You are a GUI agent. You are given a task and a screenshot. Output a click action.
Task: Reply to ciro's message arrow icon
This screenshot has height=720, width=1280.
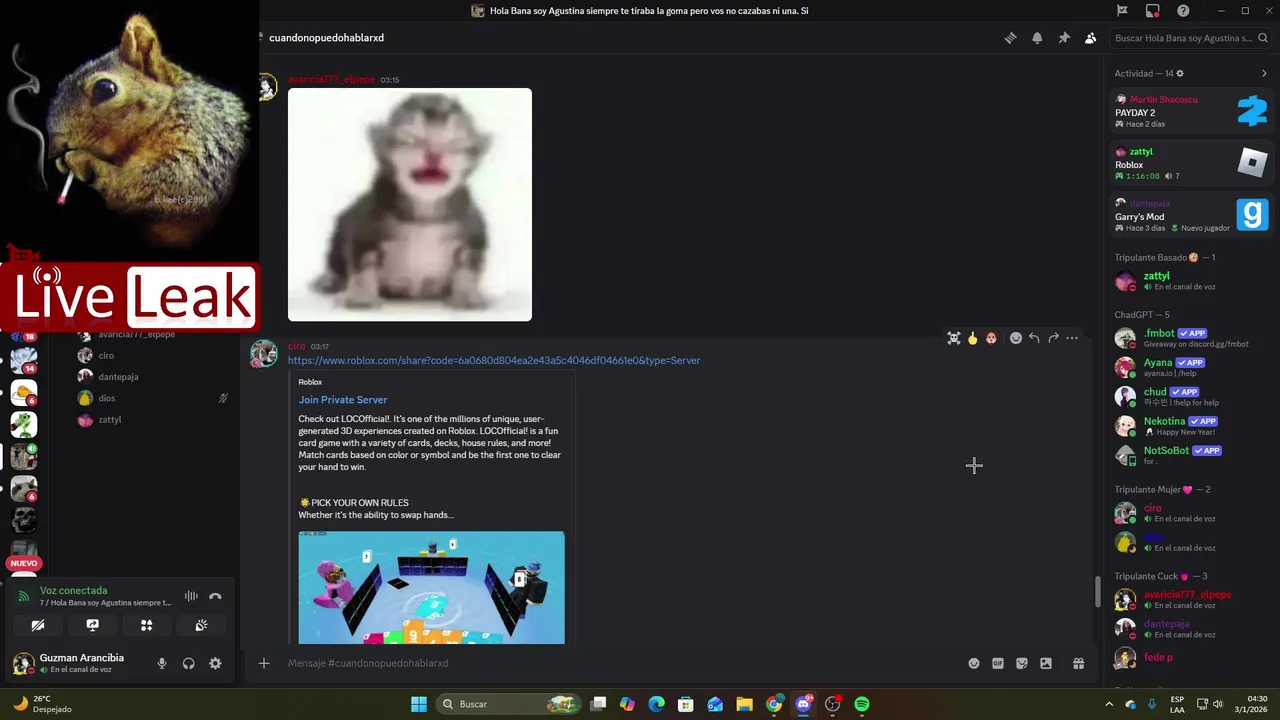pyautogui.click(x=1034, y=338)
